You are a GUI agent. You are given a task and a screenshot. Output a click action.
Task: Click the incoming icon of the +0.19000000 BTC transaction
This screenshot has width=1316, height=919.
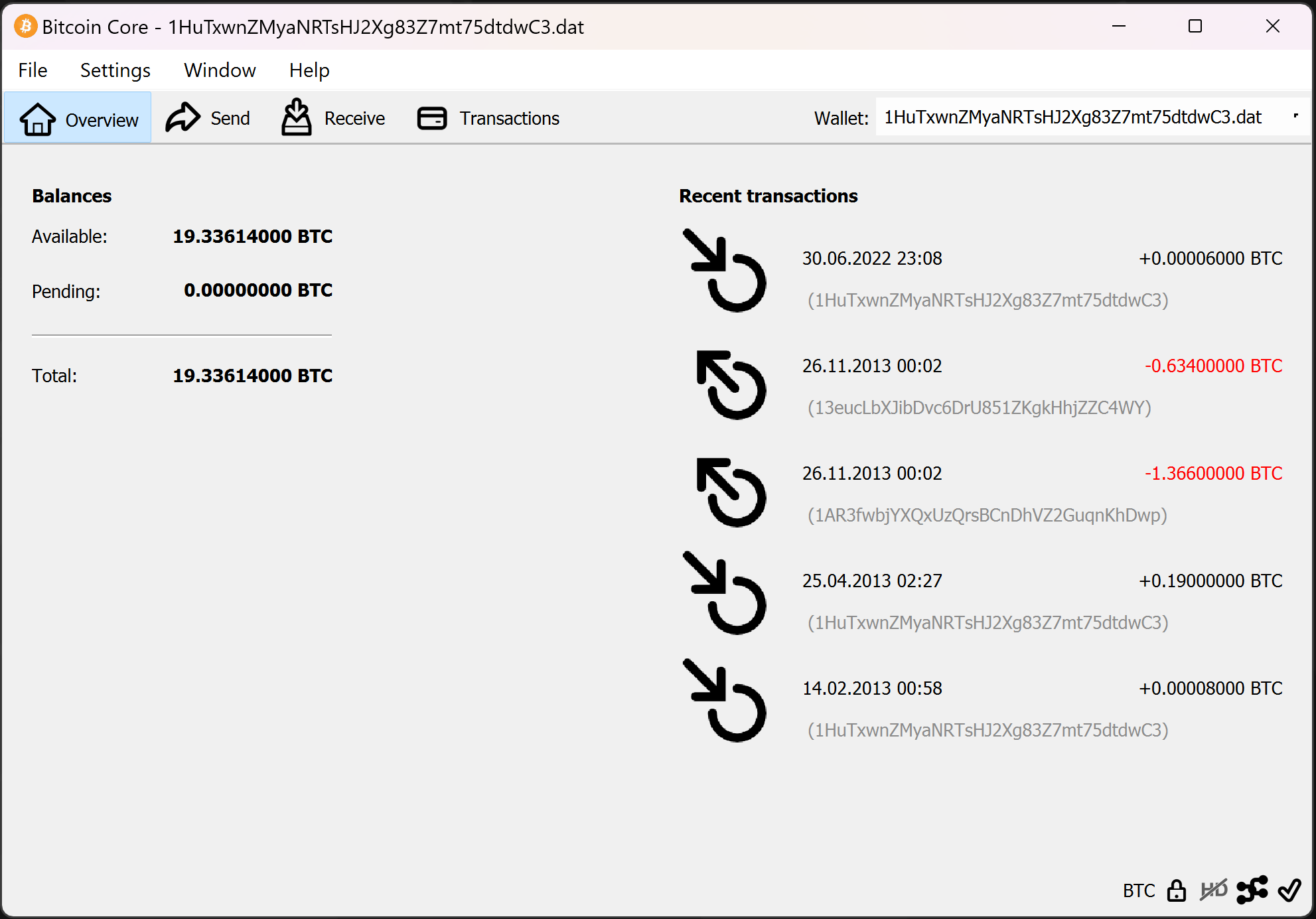coord(725,593)
